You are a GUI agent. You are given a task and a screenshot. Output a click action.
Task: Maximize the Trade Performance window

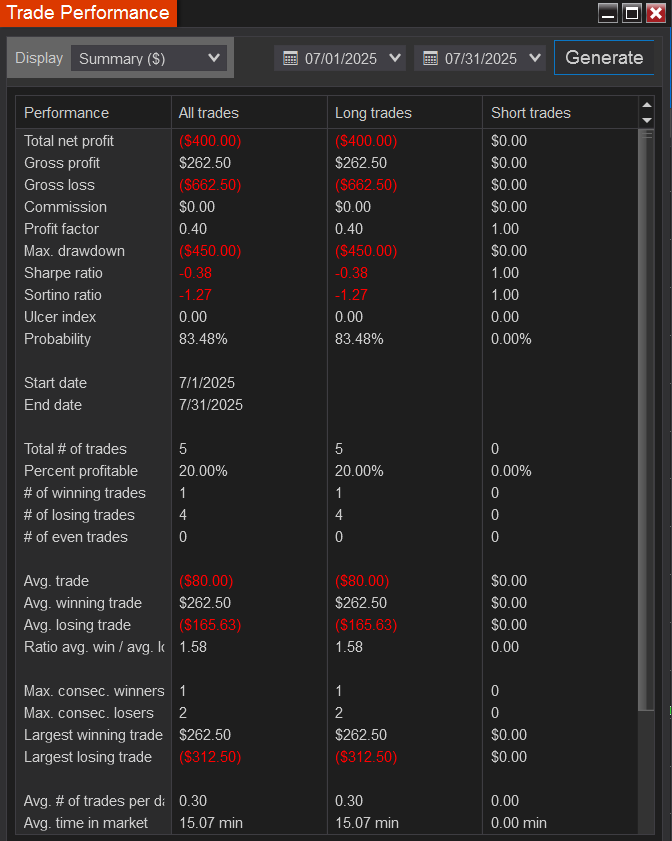pos(631,13)
